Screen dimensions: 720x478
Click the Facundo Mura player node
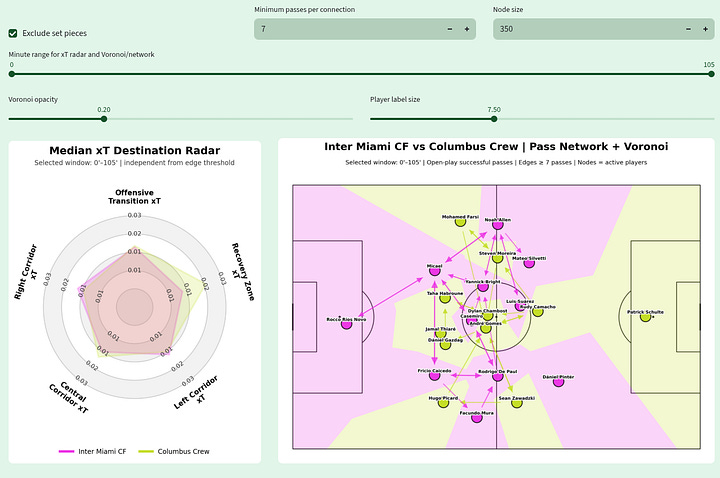(477, 418)
